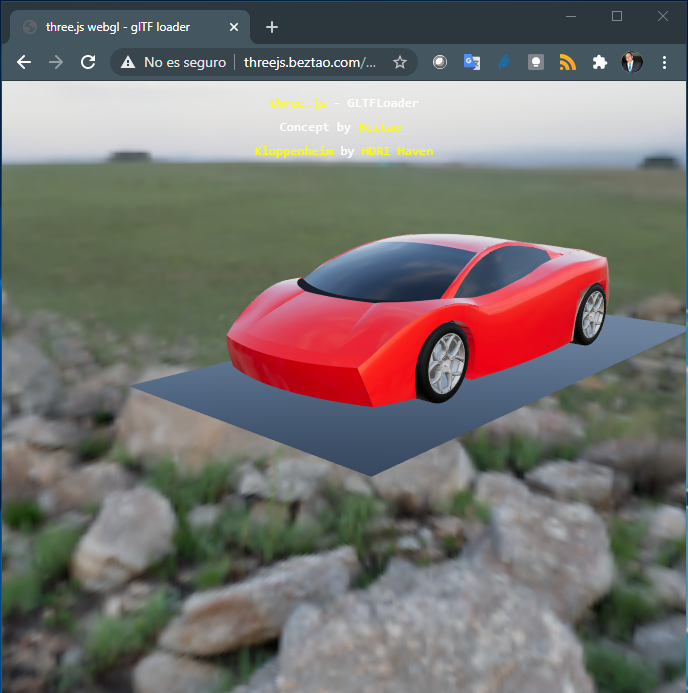Click the RSS feed extension icon
Screen dimensions: 688x693
pyautogui.click(x=567, y=62)
